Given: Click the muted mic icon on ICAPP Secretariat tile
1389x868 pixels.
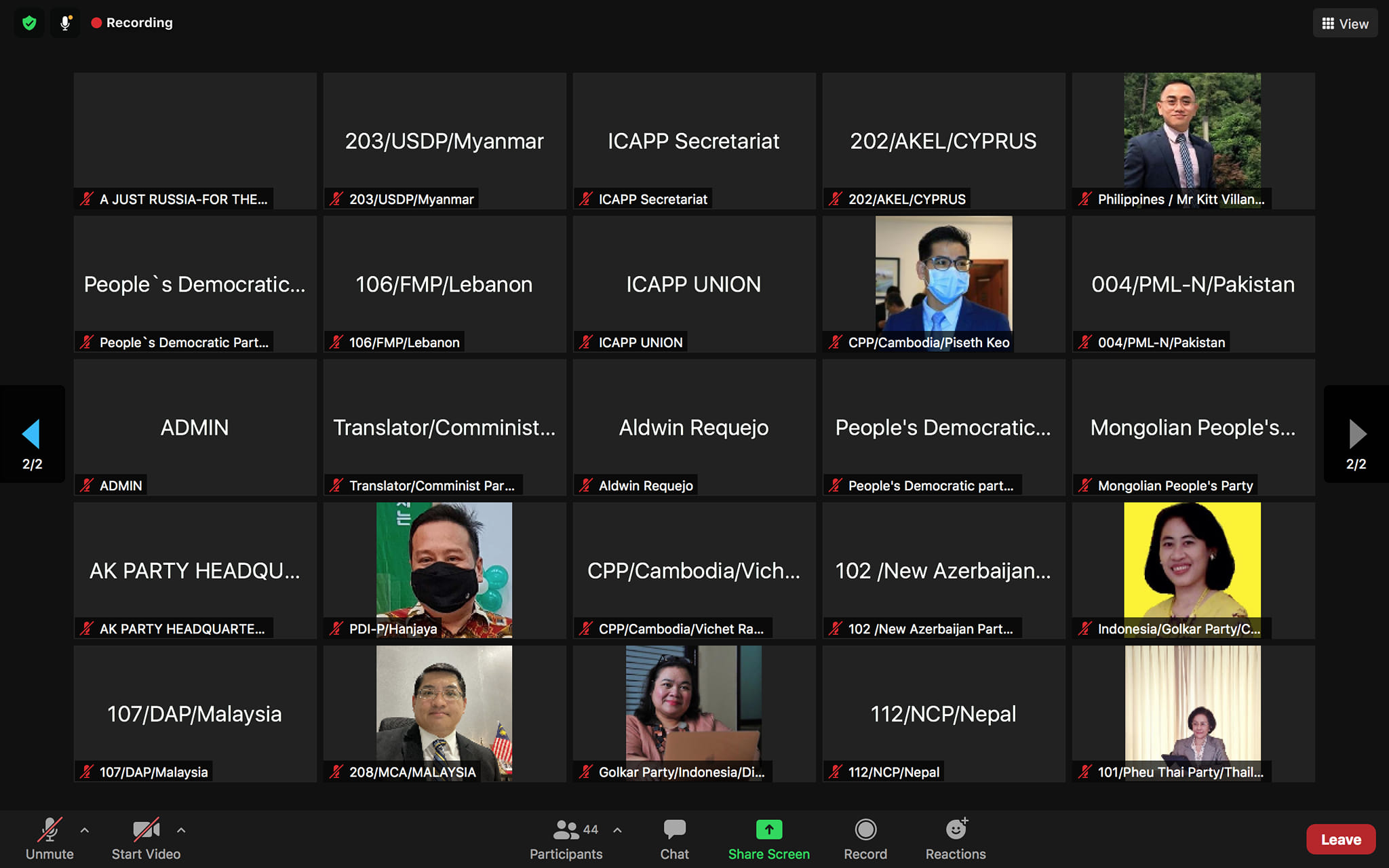Looking at the screenshot, I should click(x=586, y=199).
